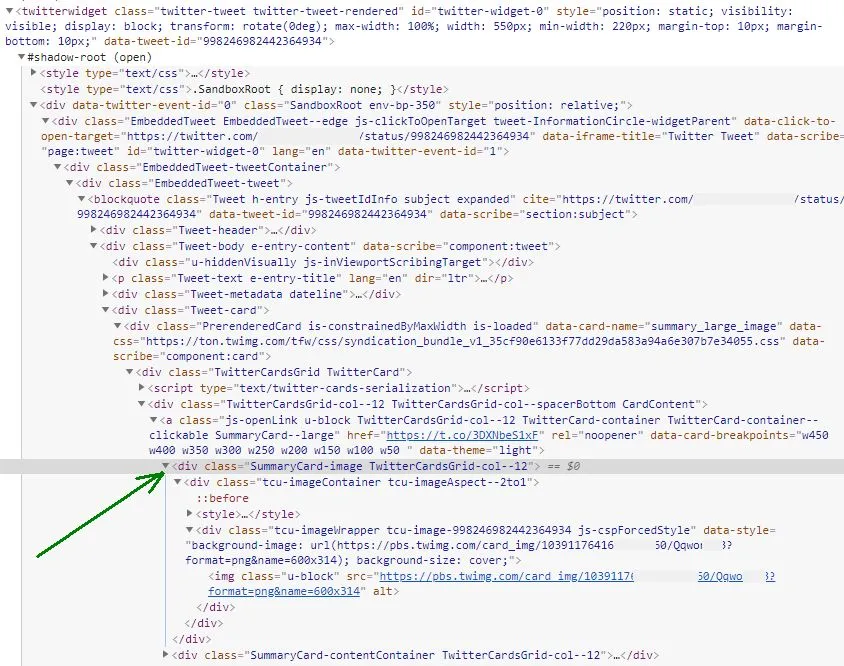Expand the SummaryCard-contentContainer div
The height and width of the screenshot is (666, 844).
[x=166, y=655]
